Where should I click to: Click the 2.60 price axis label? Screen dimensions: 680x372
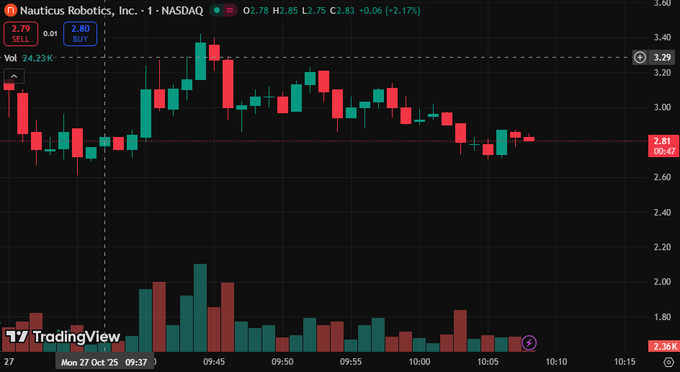662,177
